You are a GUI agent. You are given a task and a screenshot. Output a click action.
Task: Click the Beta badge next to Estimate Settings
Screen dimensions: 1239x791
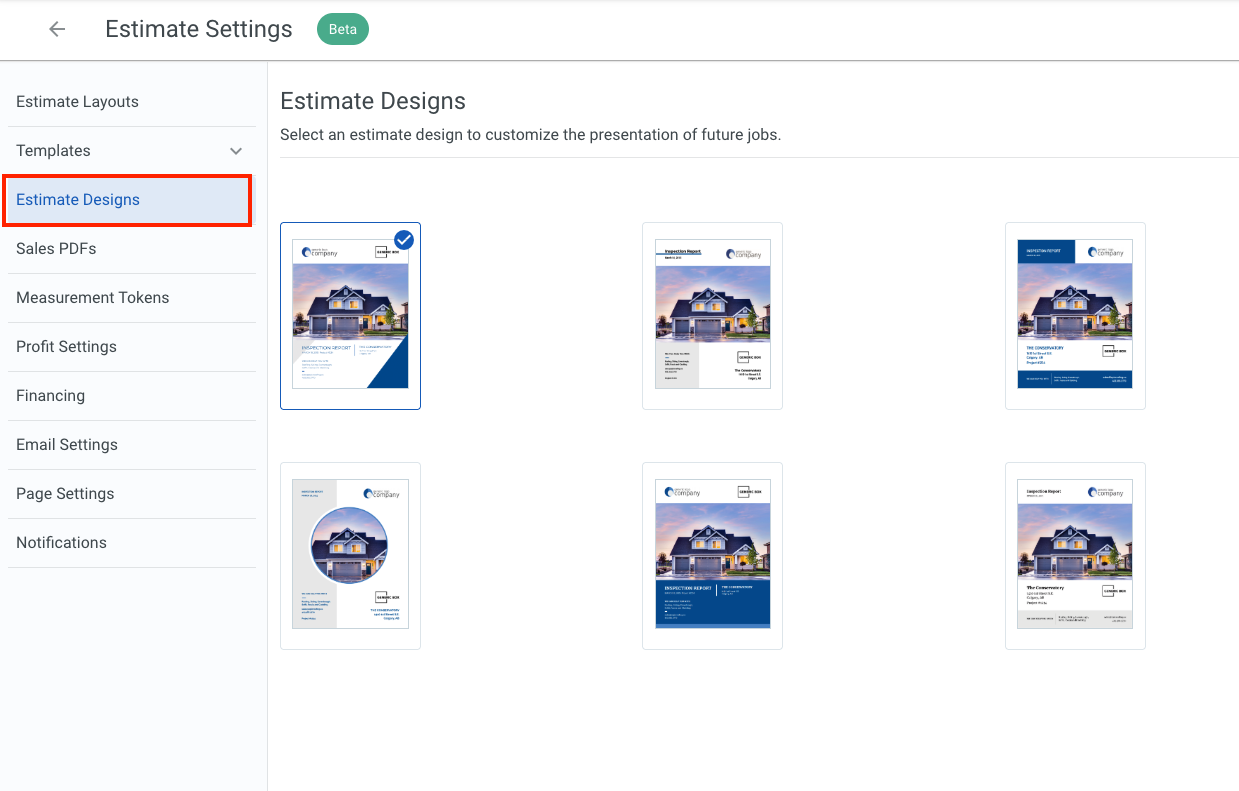tap(342, 29)
